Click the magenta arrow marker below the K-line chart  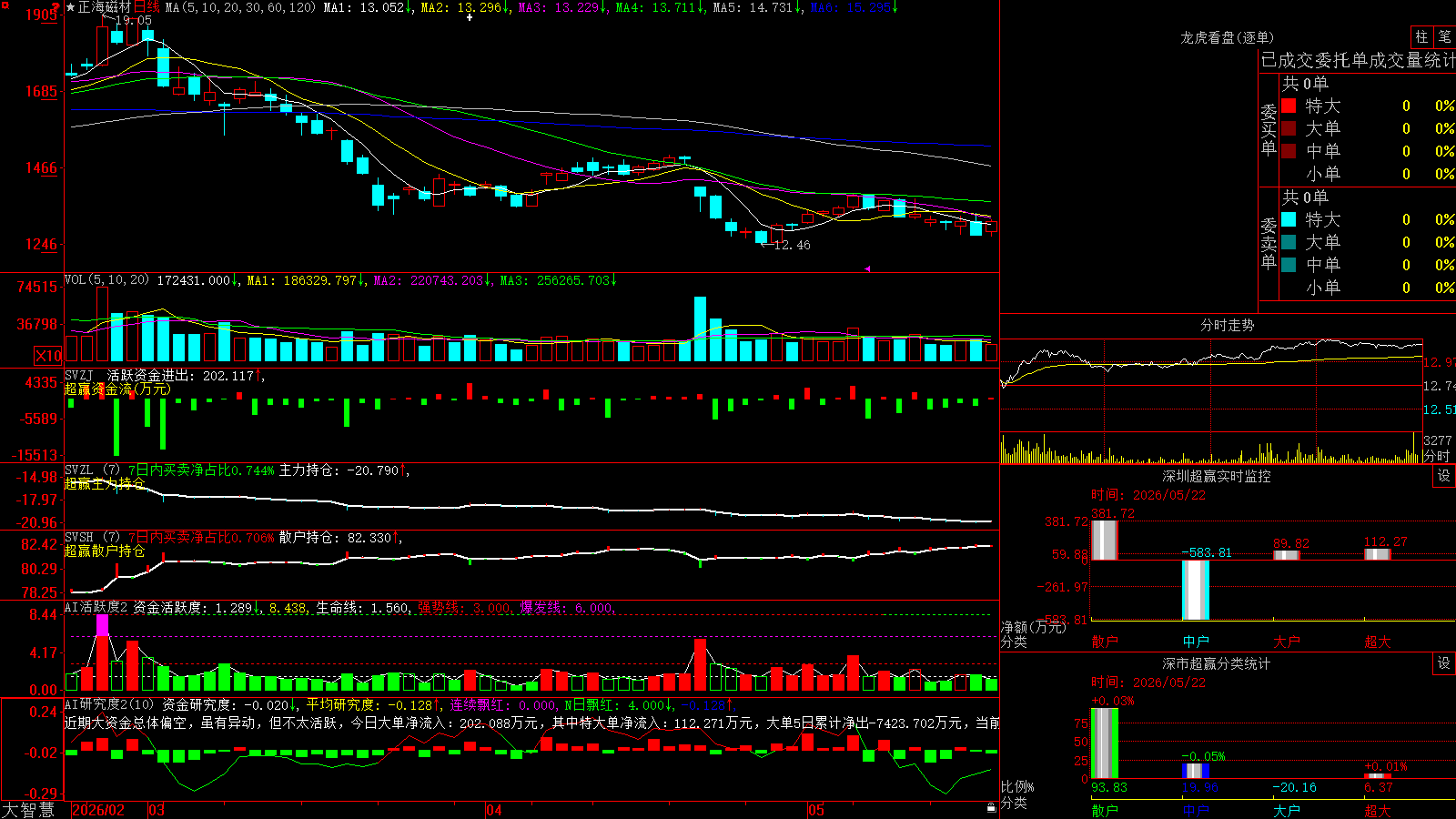click(x=866, y=268)
